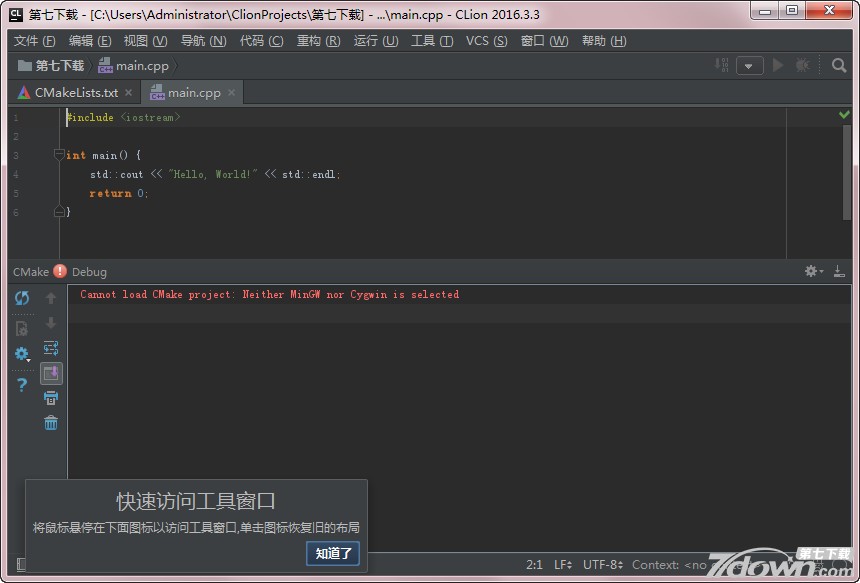
Task: Open the run configuration dropdown
Action: (x=750, y=66)
